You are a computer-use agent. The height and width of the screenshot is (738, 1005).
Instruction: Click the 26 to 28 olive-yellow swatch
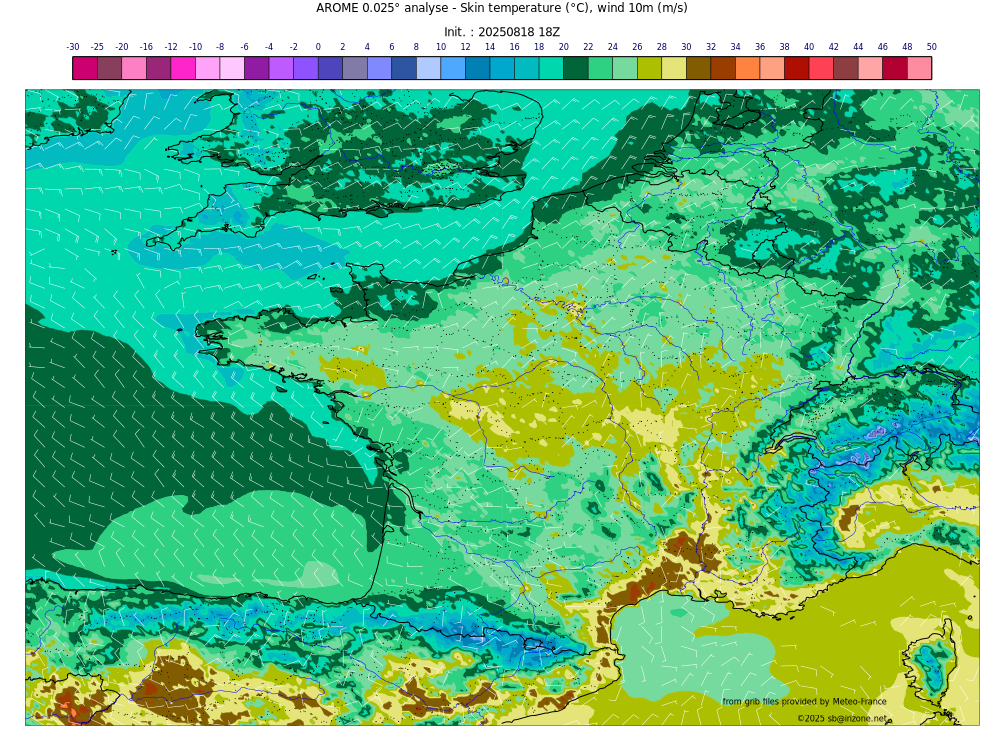649,68
